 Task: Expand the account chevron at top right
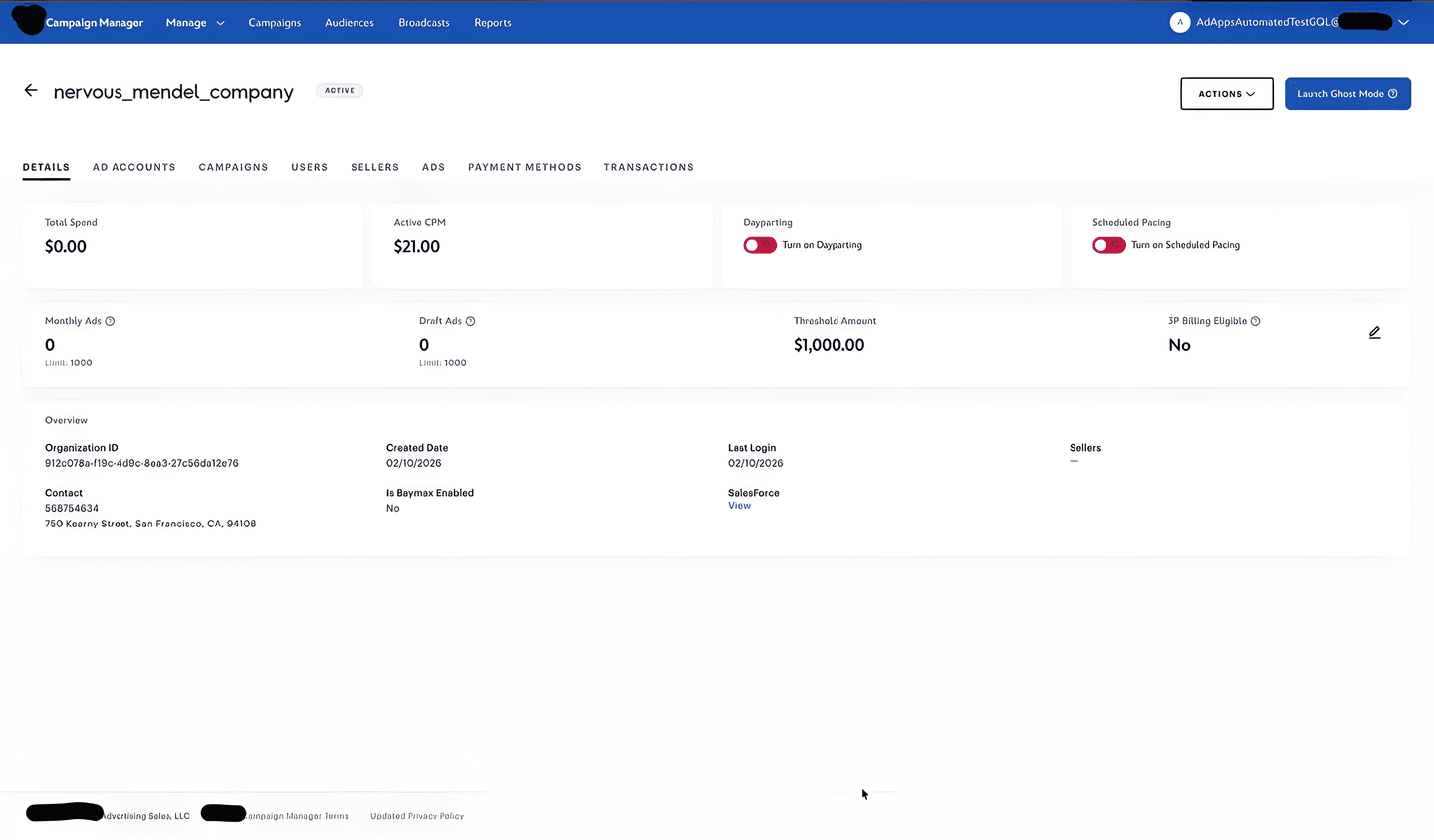[x=1404, y=22]
